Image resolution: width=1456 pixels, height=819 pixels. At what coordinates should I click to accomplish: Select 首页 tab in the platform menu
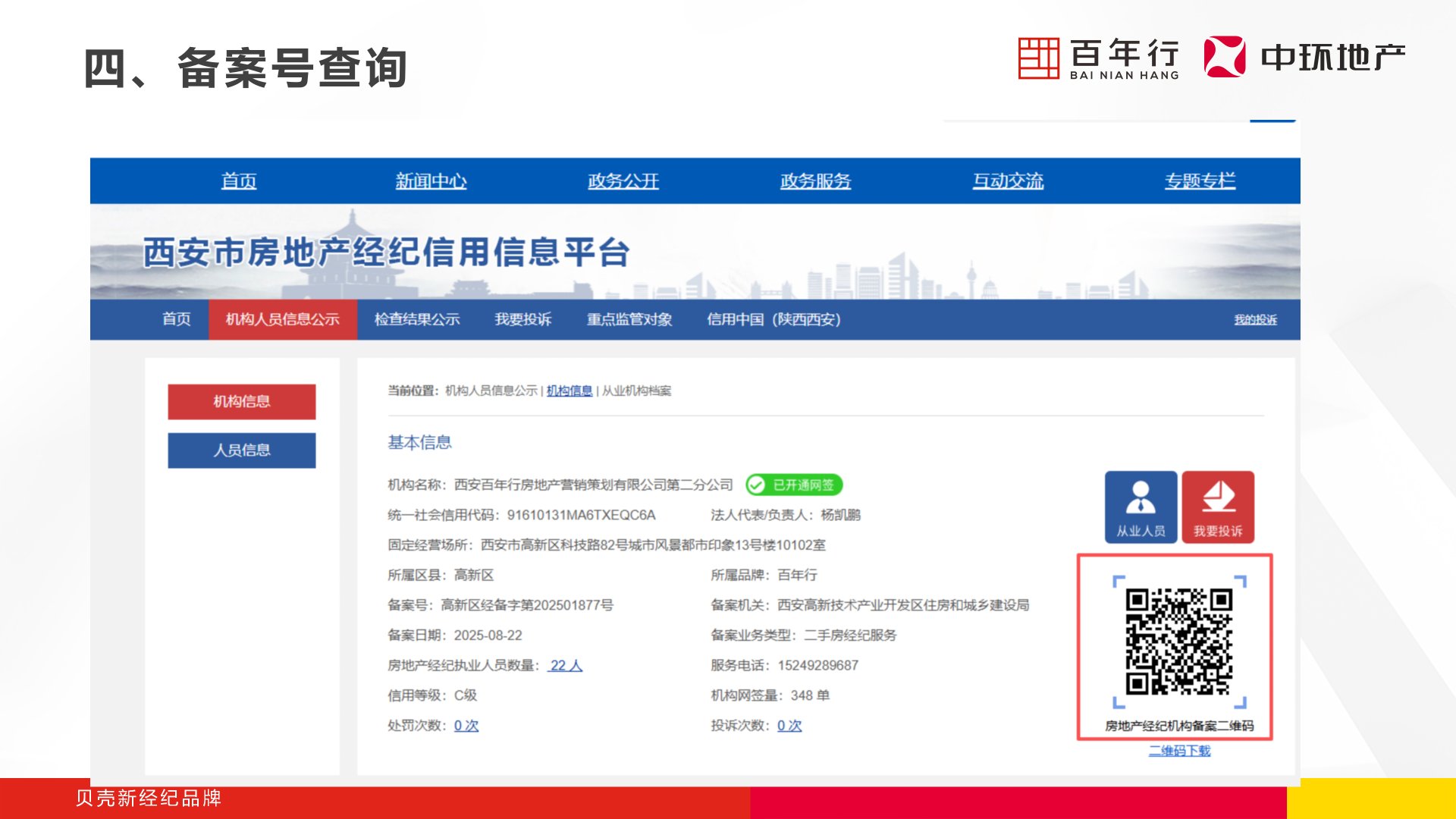tap(177, 319)
